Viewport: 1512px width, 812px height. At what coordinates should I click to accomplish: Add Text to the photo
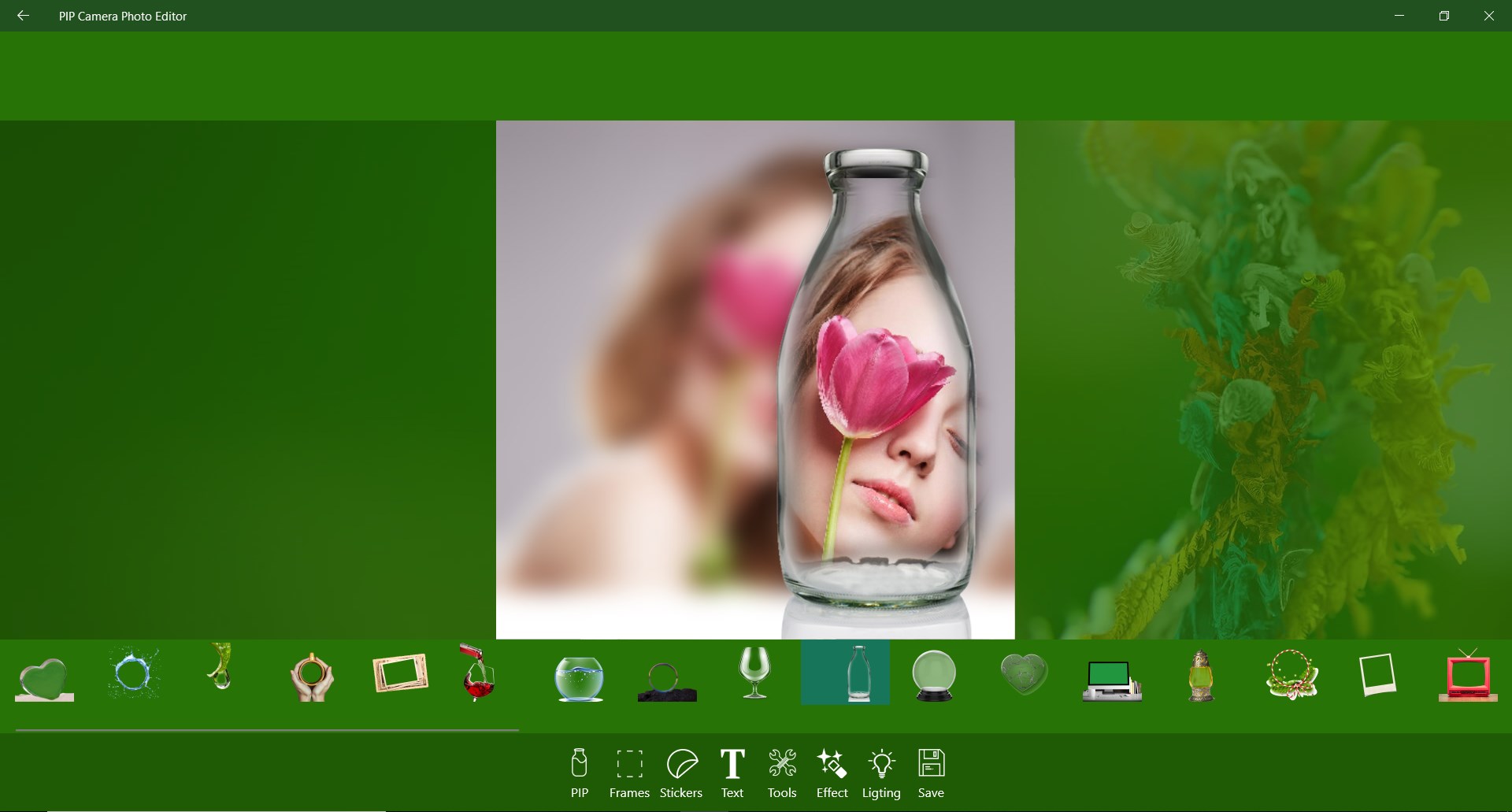click(x=732, y=774)
